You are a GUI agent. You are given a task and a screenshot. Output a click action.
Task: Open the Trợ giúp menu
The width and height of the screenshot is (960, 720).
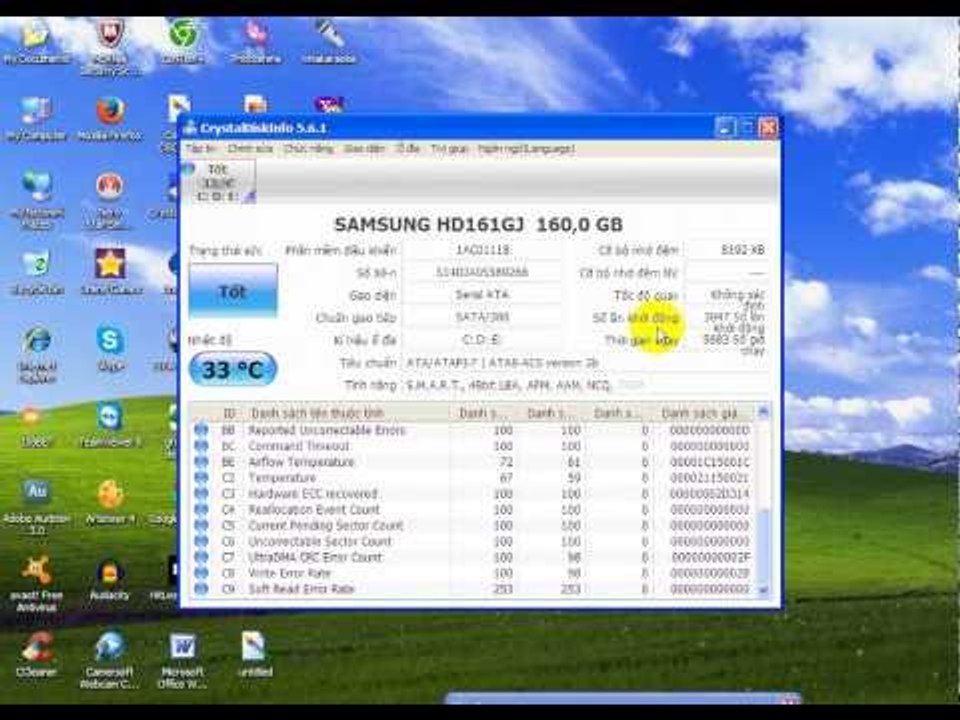[x=449, y=149]
